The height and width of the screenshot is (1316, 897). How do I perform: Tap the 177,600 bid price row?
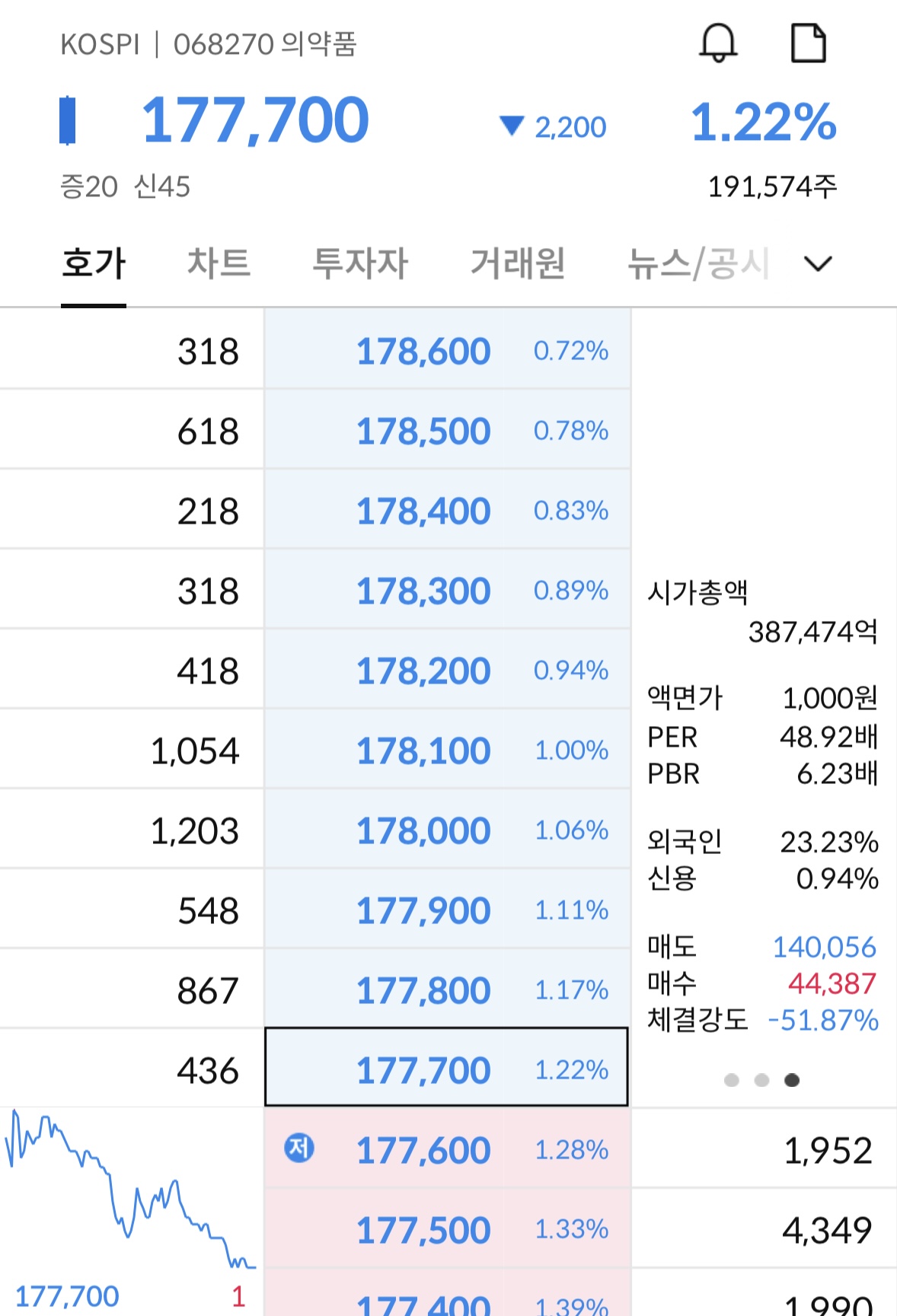447,1149
